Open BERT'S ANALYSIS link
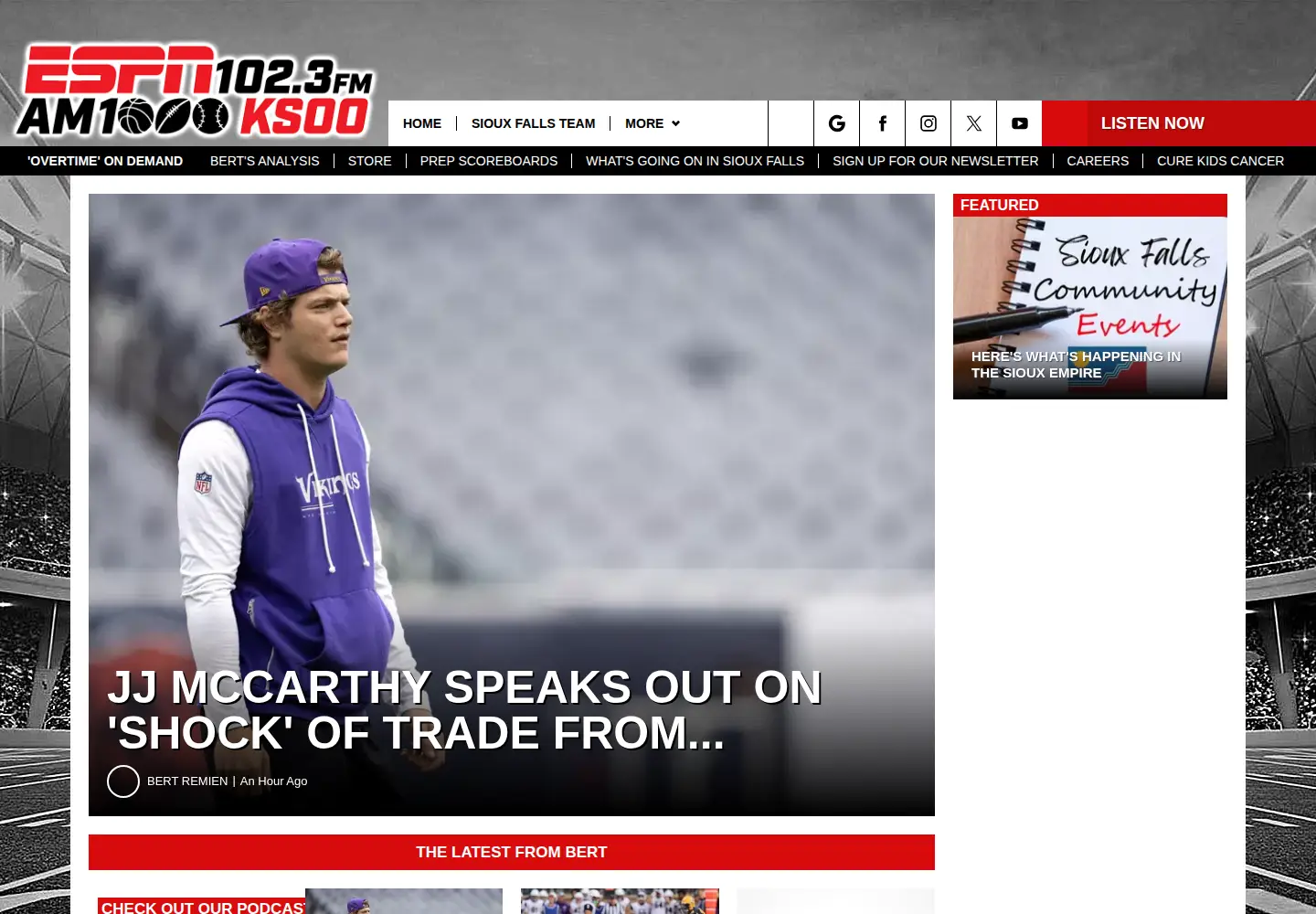1316x914 pixels. [265, 161]
